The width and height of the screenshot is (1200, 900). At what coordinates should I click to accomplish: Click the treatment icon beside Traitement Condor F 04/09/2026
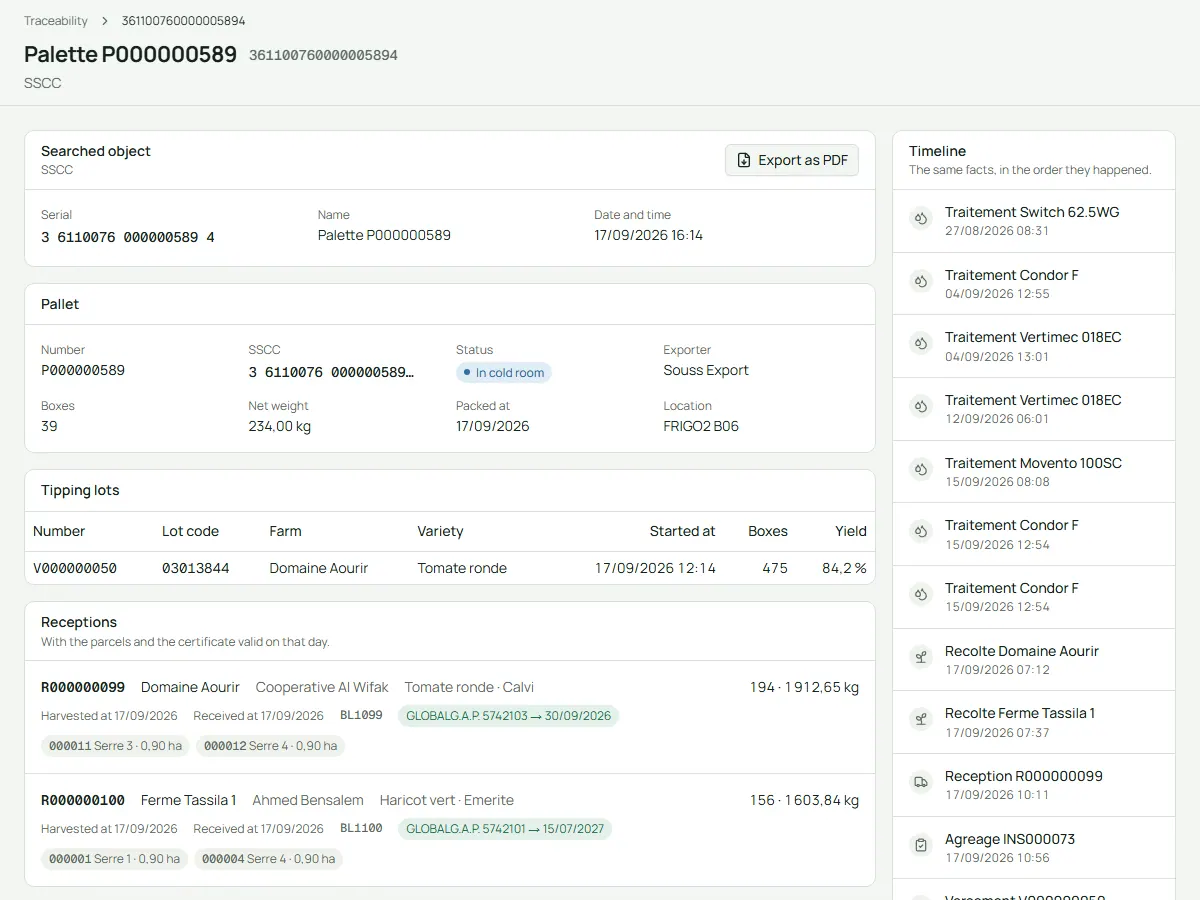pos(921,282)
